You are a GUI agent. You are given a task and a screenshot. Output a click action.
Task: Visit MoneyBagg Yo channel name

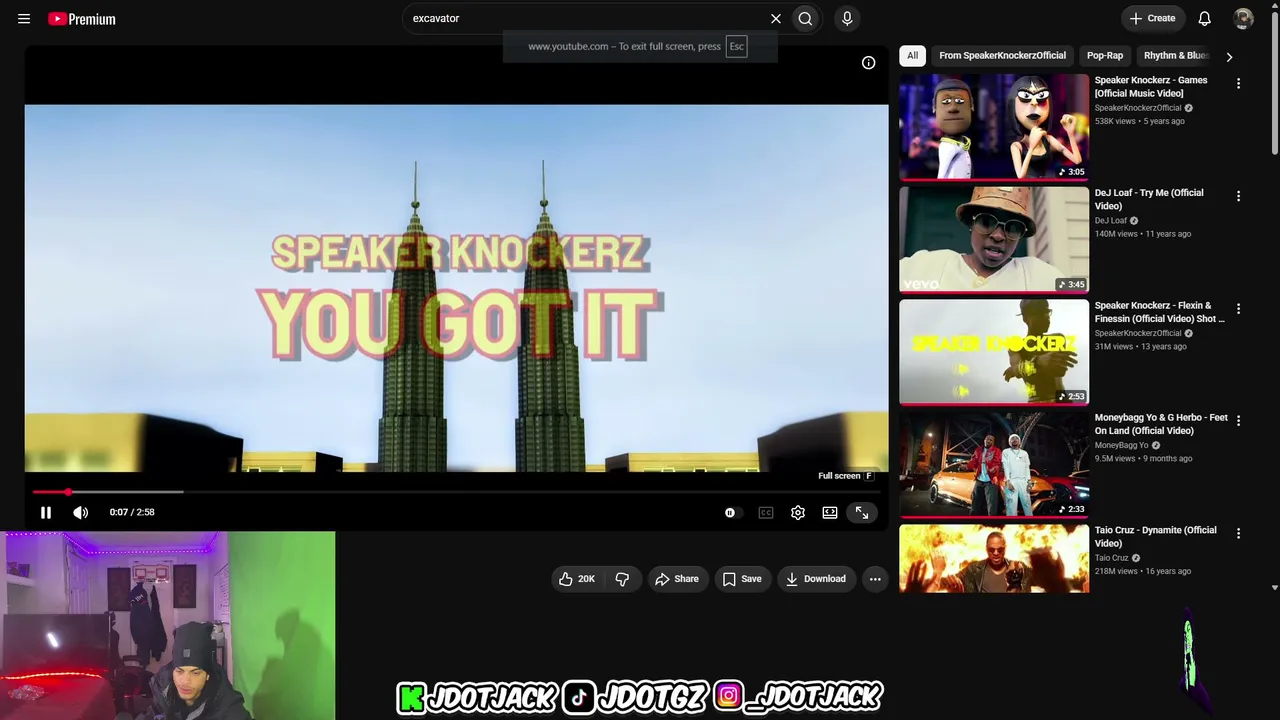1121,446
